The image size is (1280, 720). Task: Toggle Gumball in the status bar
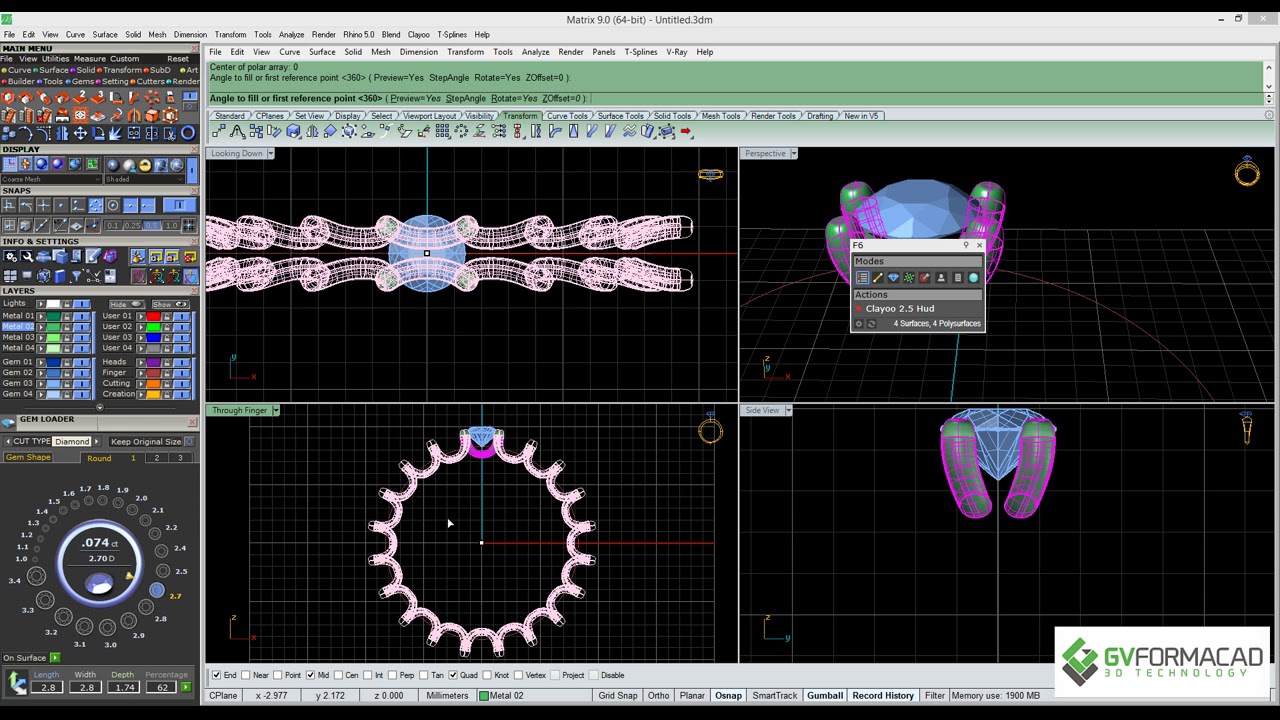[825, 695]
